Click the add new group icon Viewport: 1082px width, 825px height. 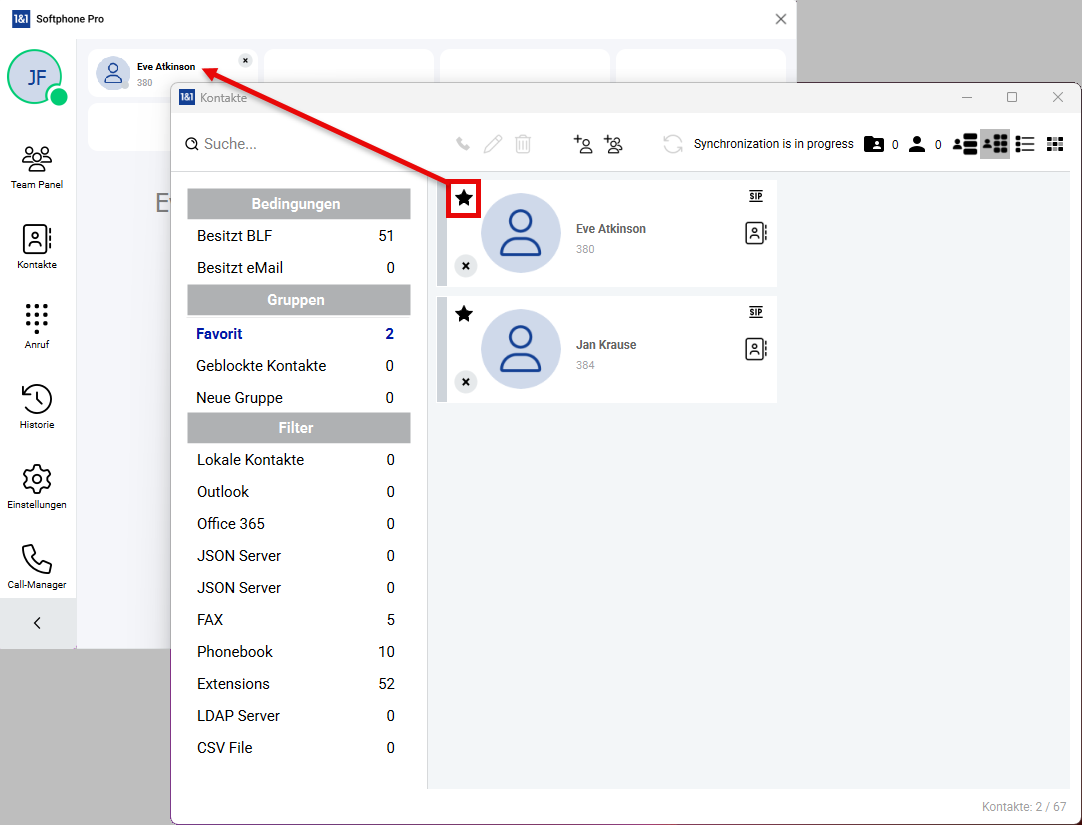(613, 144)
